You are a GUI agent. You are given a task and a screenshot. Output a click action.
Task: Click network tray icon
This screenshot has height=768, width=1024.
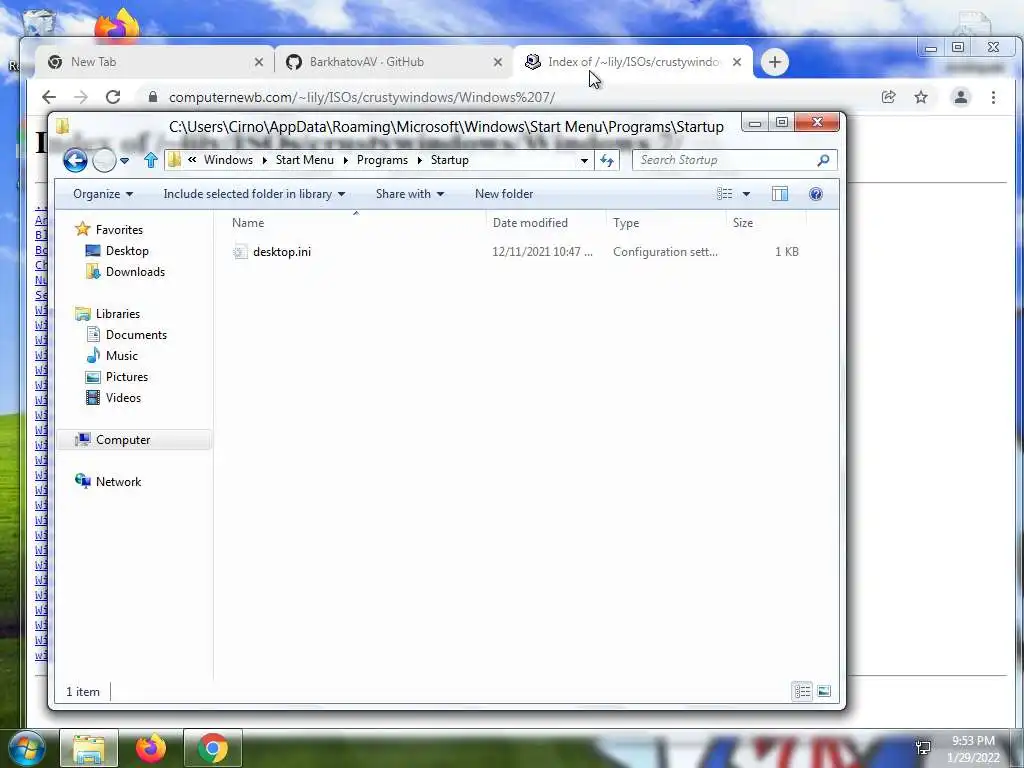click(923, 748)
